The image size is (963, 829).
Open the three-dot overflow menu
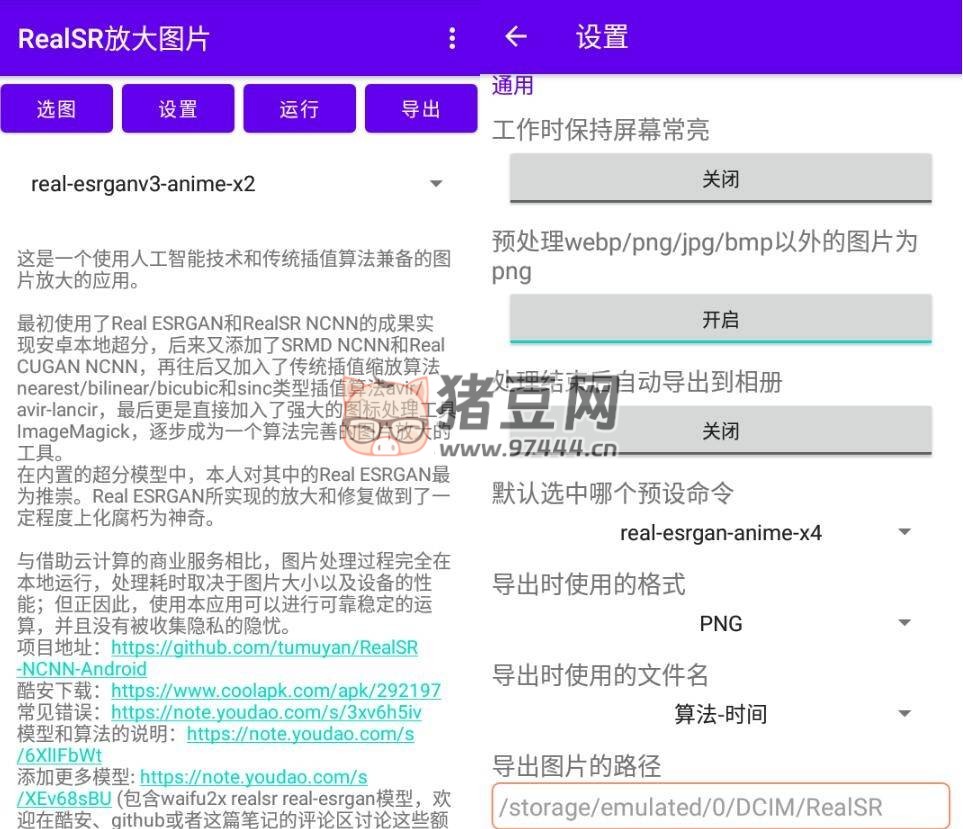point(452,38)
